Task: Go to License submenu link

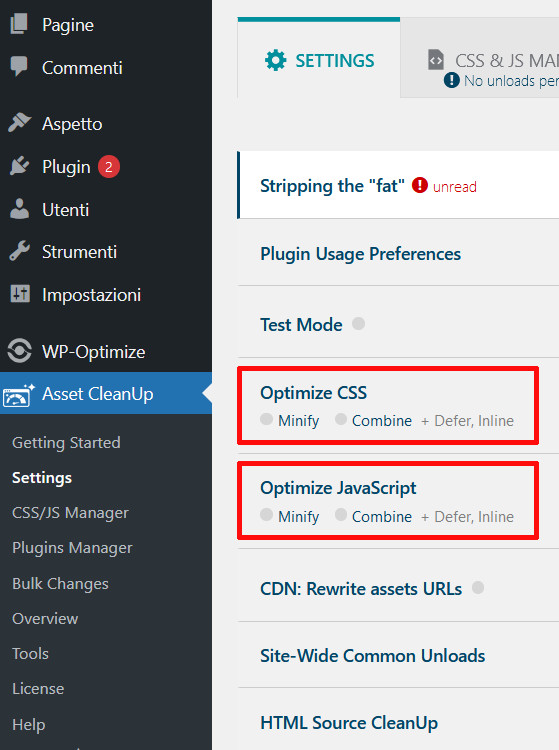Action: coord(38,688)
